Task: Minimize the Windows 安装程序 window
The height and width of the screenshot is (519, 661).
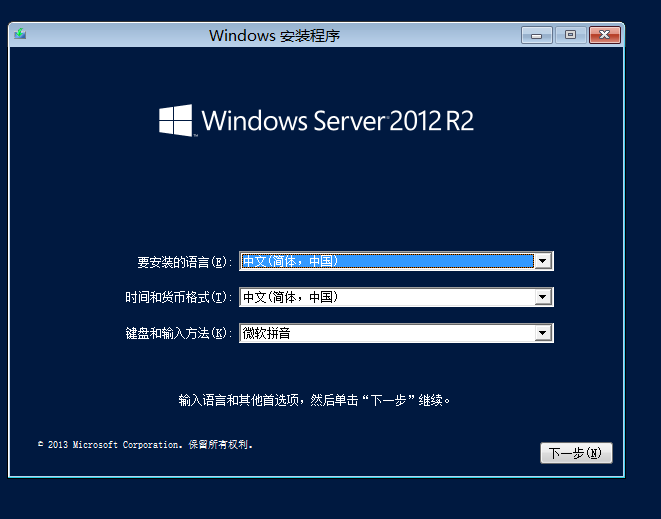Action: coord(537,35)
